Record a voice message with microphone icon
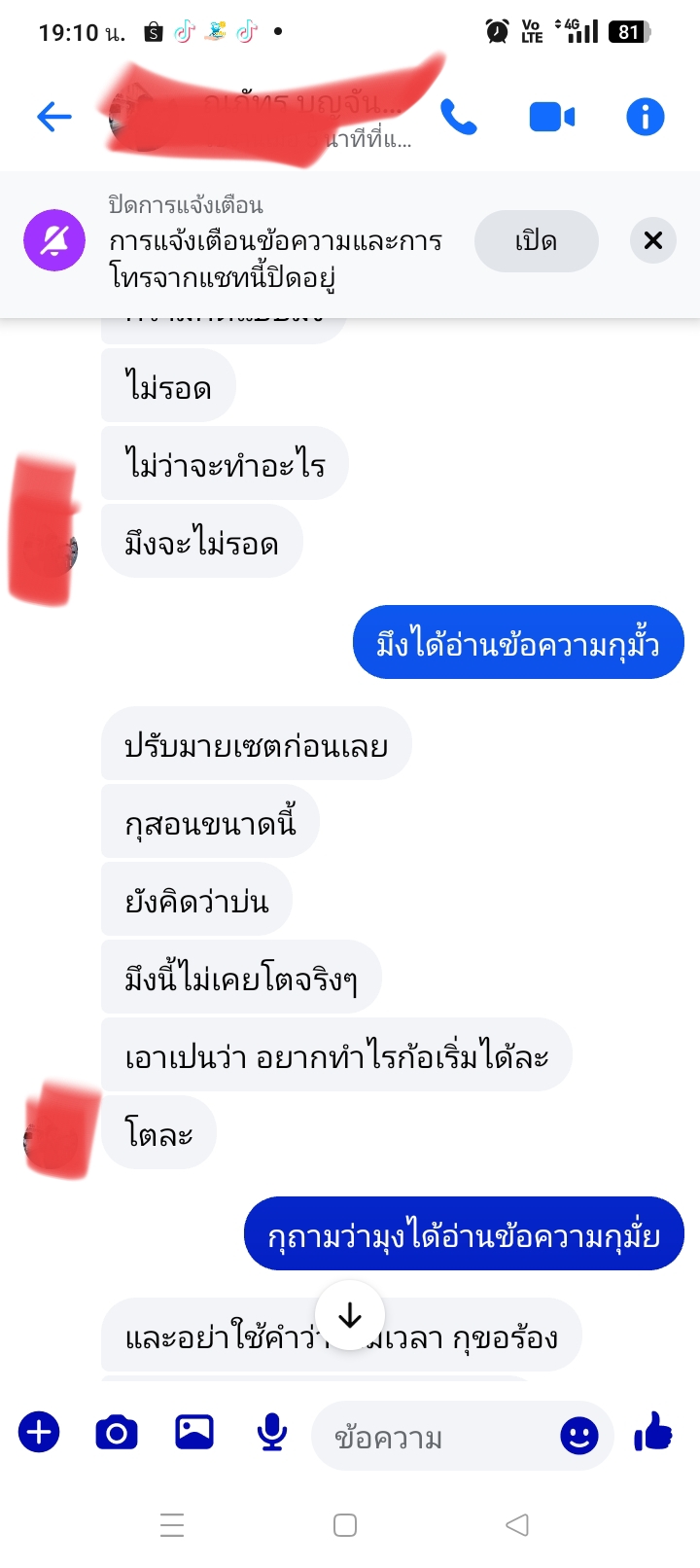This screenshot has height=1568, width=700. pos(272,1433)
